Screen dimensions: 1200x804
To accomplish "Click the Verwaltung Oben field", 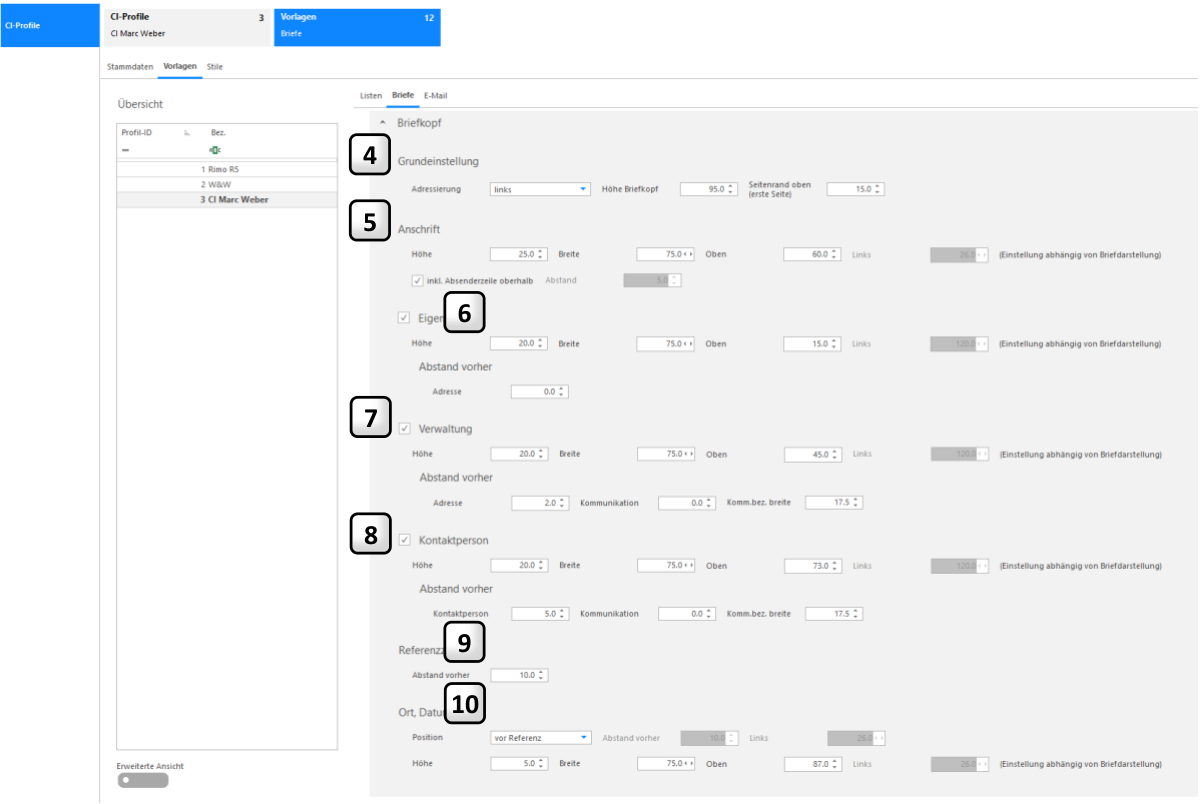I will point(813,454).
